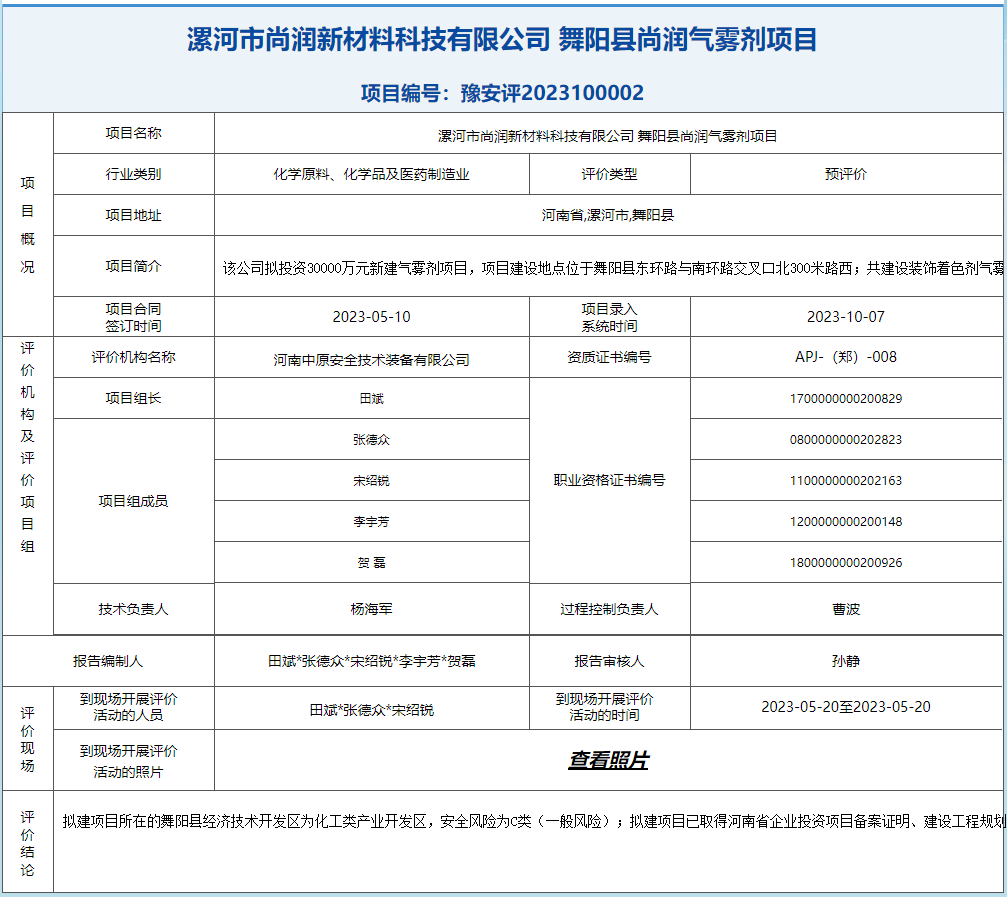Select certificate number 1800000000200926
Image resolution: width=1007 pixels, height=897 pixels.
[x=846, y=562]
